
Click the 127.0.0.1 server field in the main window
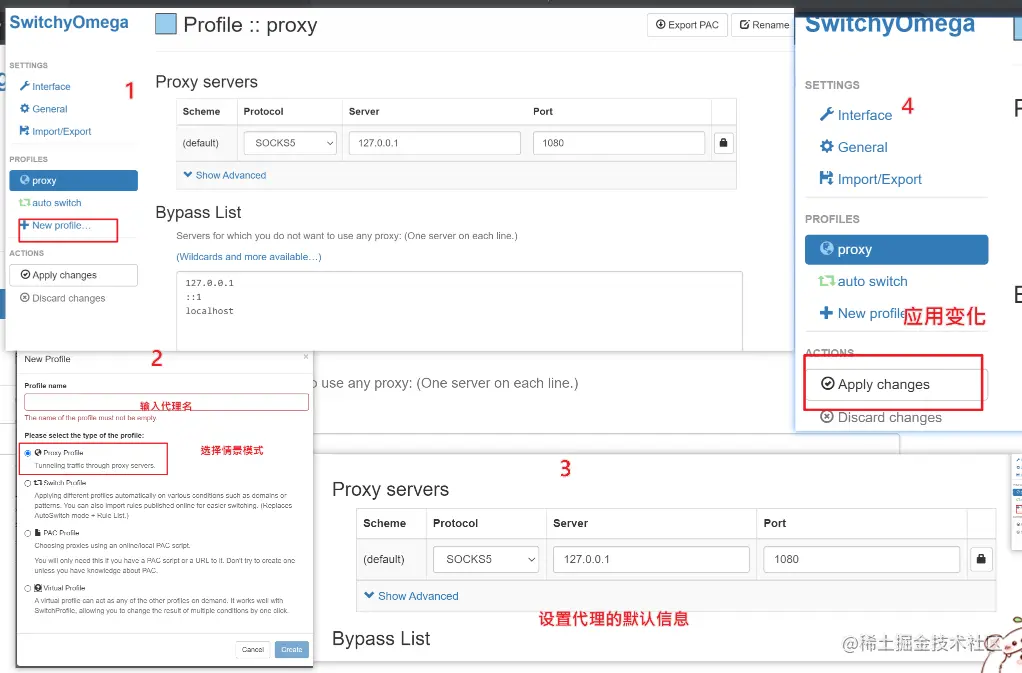click(x=435, y=143)
